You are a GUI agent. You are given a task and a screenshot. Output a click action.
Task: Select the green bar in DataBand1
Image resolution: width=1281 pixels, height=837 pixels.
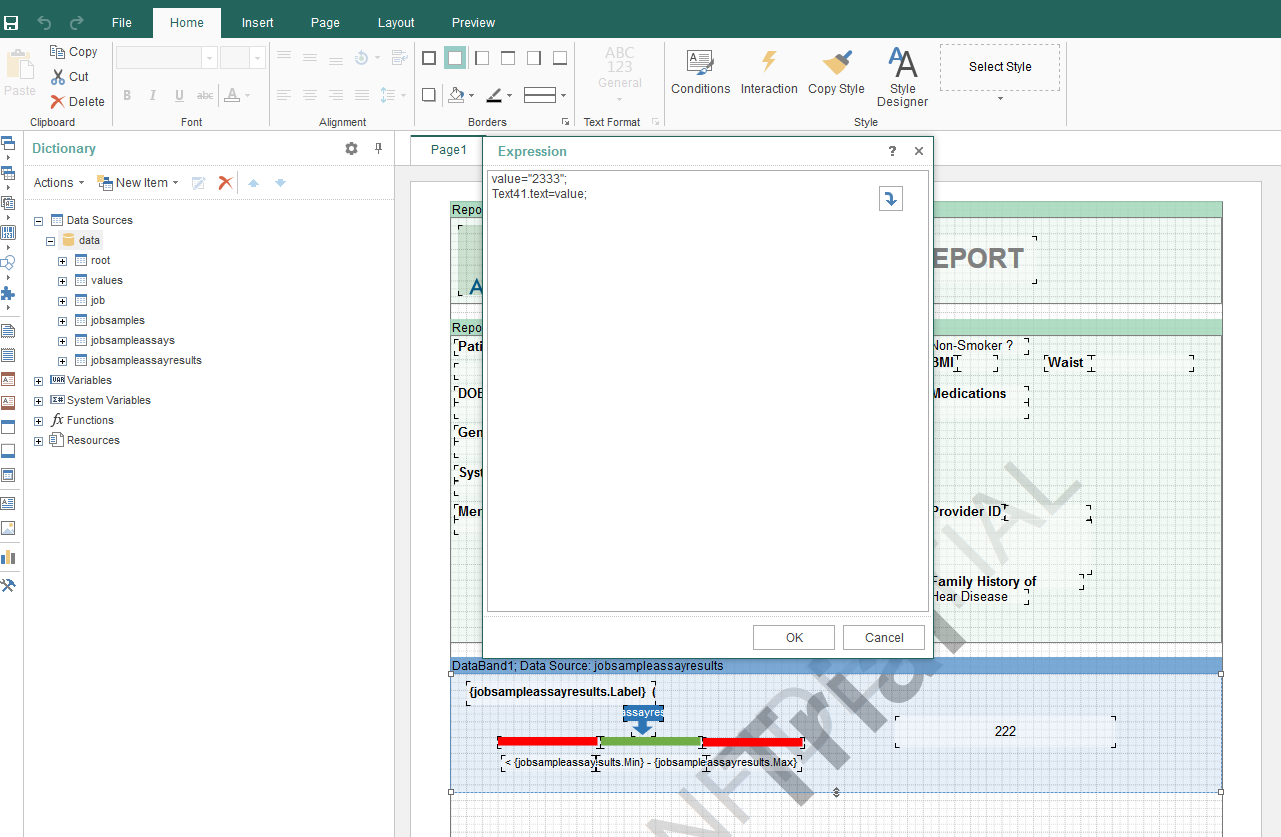click(x=650, y=742)
